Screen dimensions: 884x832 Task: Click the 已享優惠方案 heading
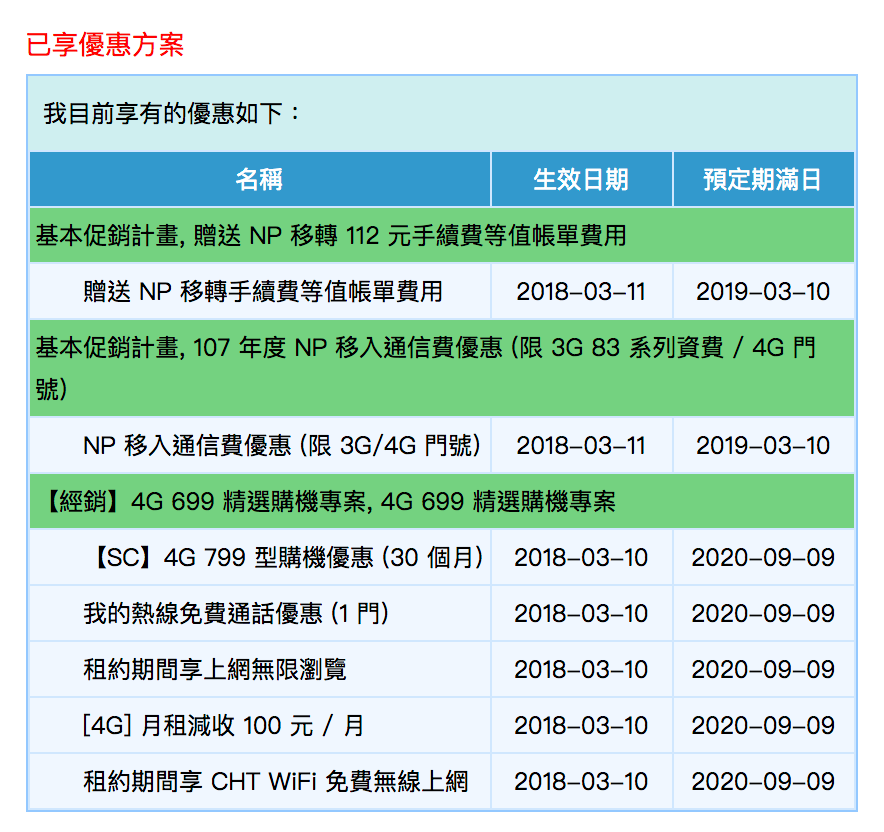tap(105, 45)
